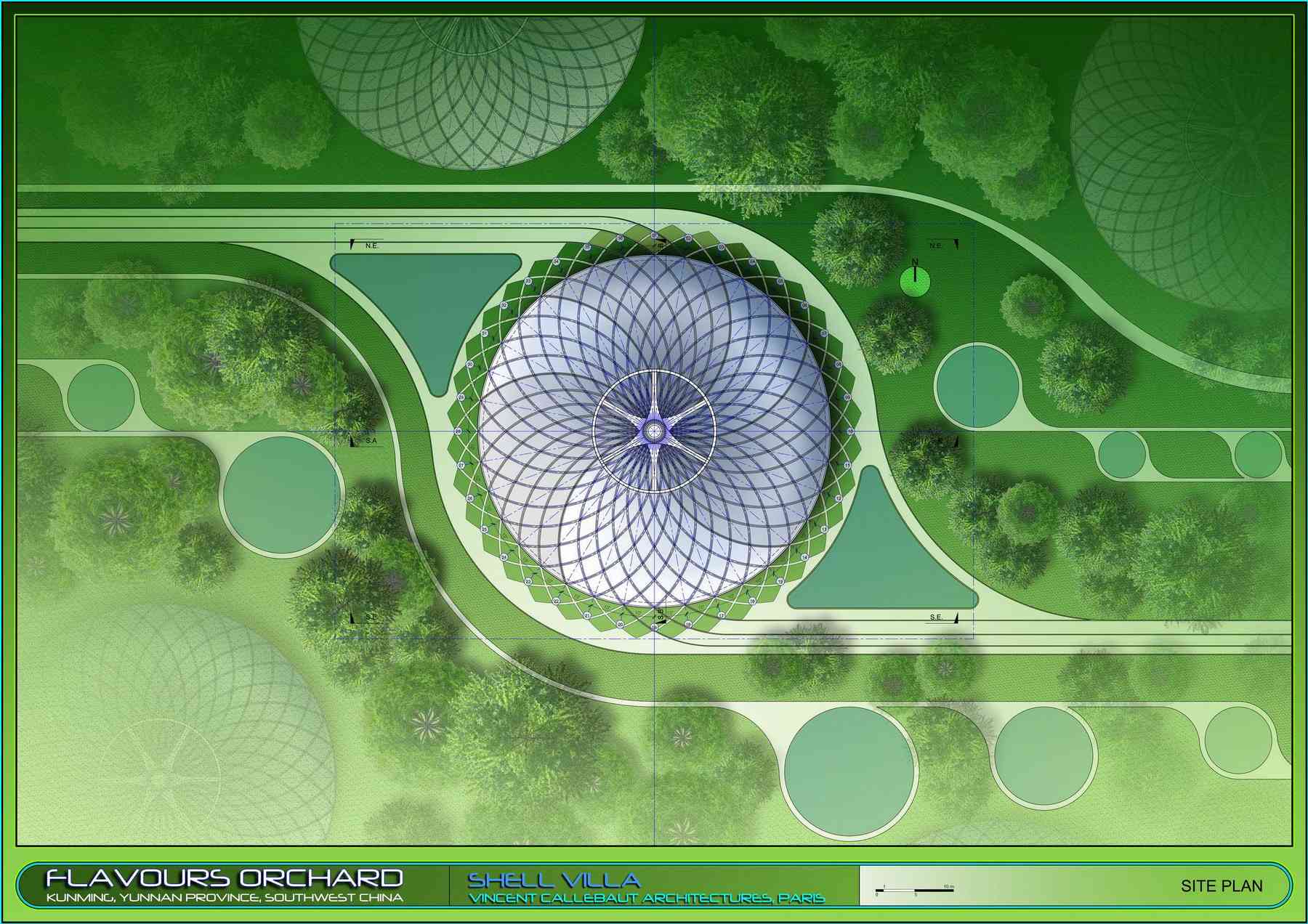The image size is (1308, 924).
Task: Select the SHELL VILLA heading
Action: coord(554,880)
